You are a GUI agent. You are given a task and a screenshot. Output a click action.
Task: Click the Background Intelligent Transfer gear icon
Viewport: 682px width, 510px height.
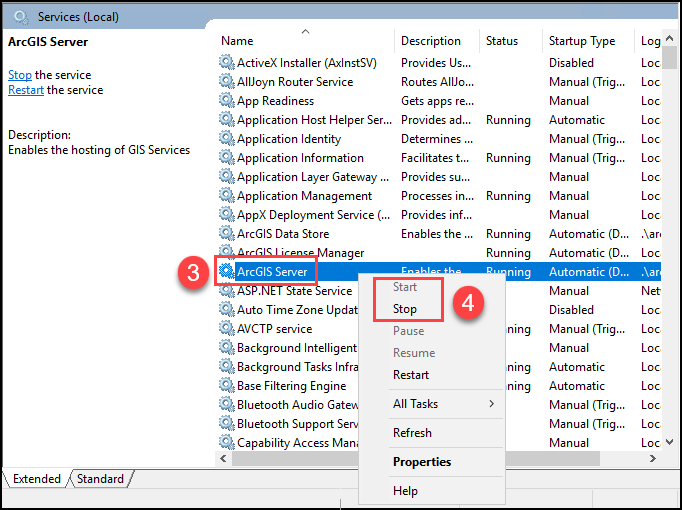click(226, 347)
